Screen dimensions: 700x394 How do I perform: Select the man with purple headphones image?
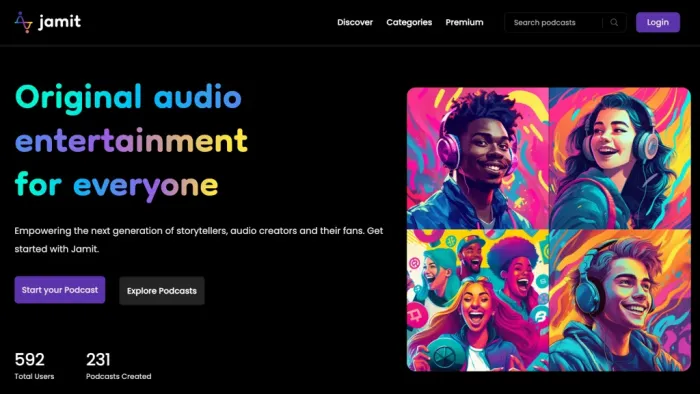(x=478, y=158)
